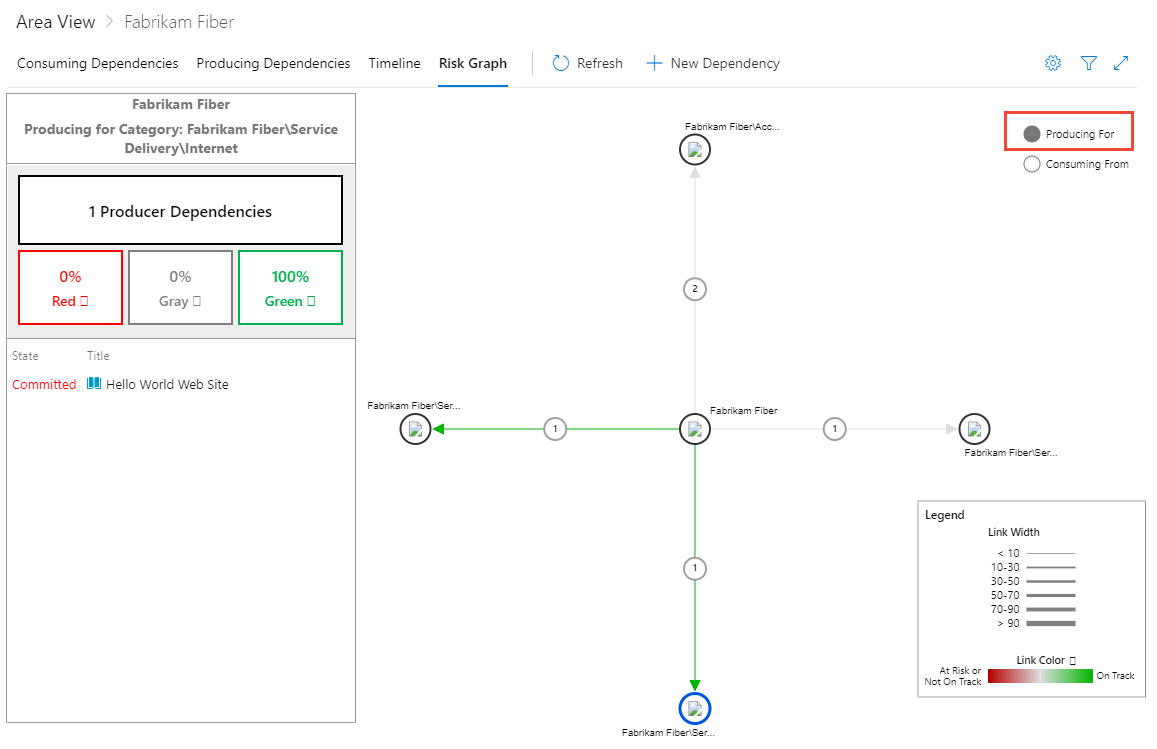Click the Link Color gradient in the Legend
This screenshot has width=1157, height=749.
pyautogui.click(x=1040, y=676)
